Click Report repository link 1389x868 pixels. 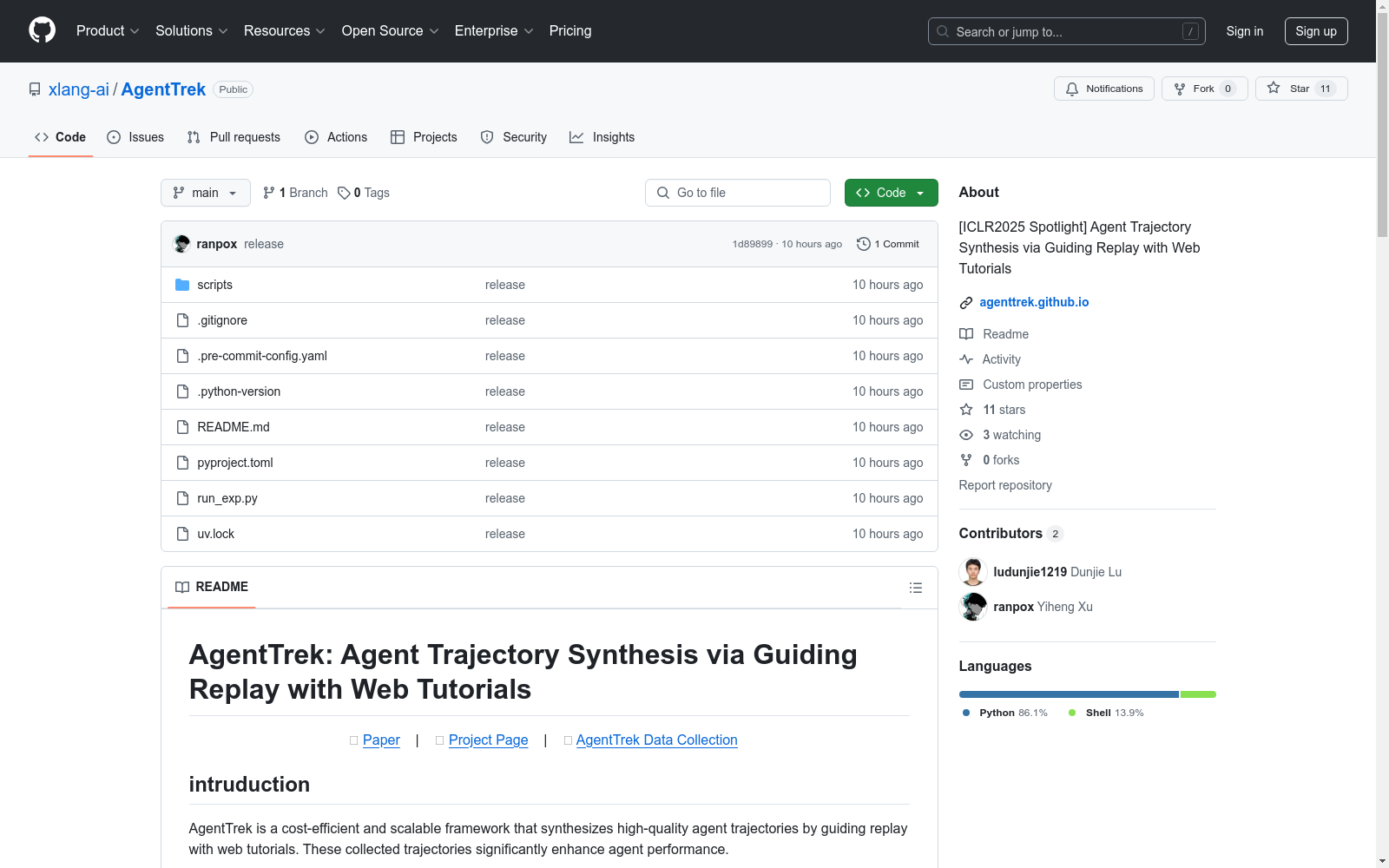point(1005,485)
